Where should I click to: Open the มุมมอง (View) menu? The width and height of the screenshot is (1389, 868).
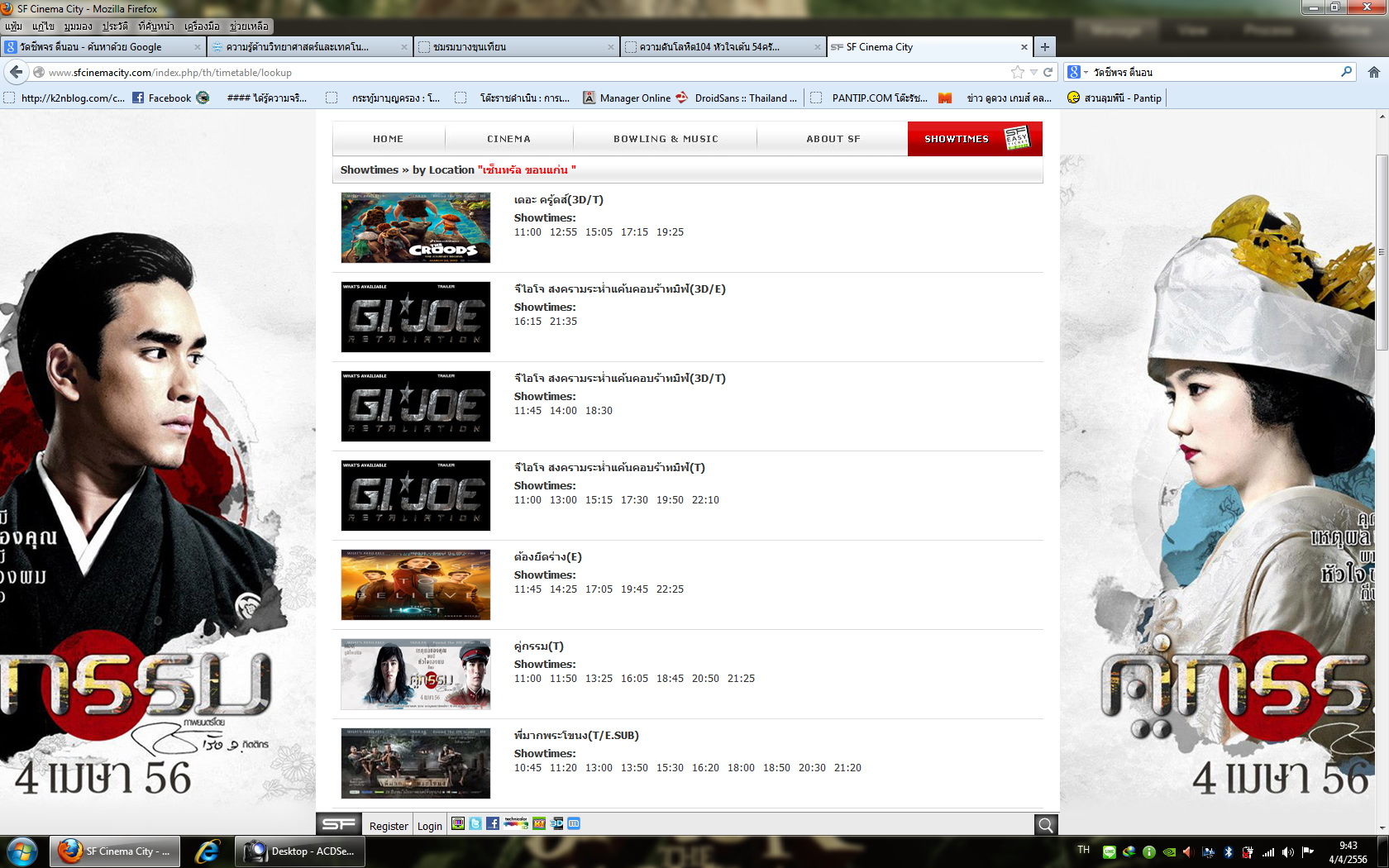(78, 26)
